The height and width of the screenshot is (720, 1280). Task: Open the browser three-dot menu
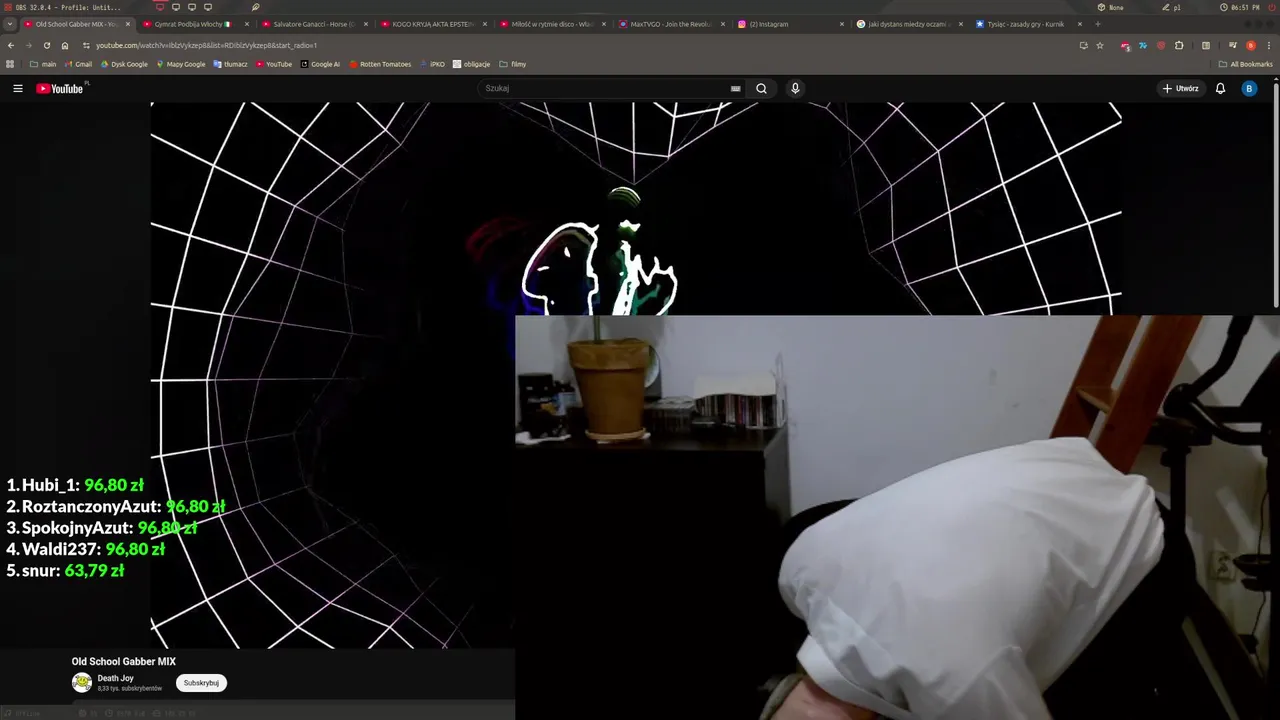point(1268,45)
